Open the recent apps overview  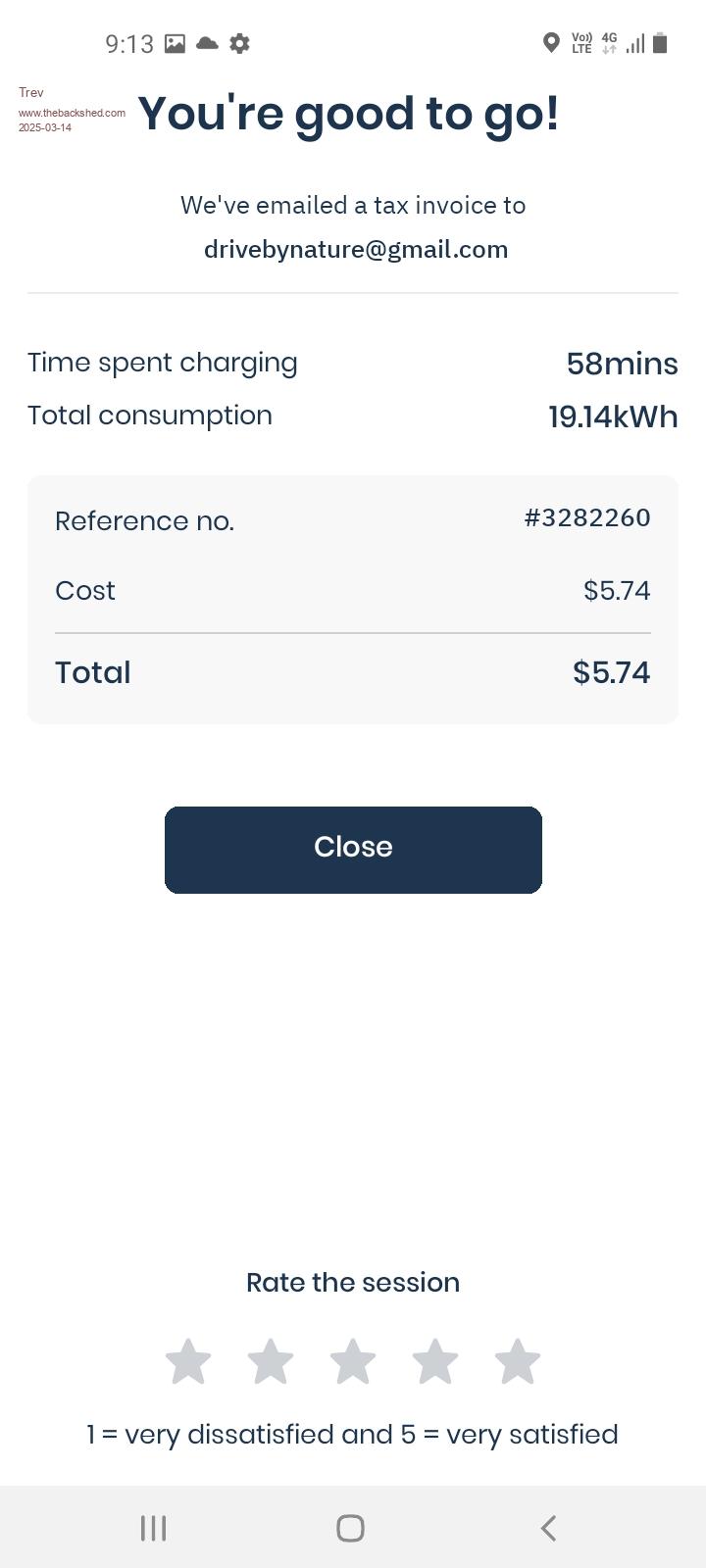153,1527
